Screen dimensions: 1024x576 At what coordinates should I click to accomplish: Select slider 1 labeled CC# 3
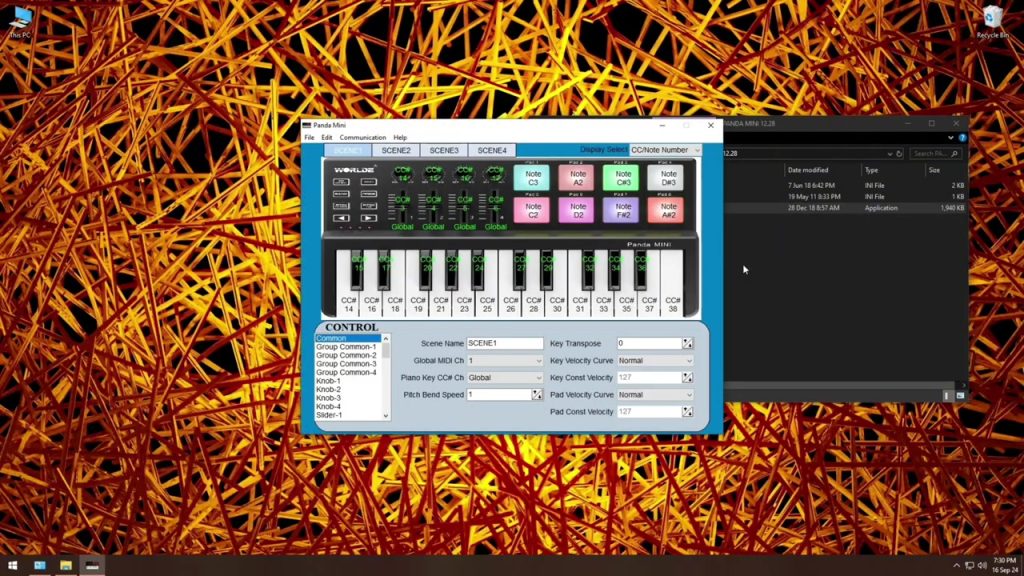(402, 207)
